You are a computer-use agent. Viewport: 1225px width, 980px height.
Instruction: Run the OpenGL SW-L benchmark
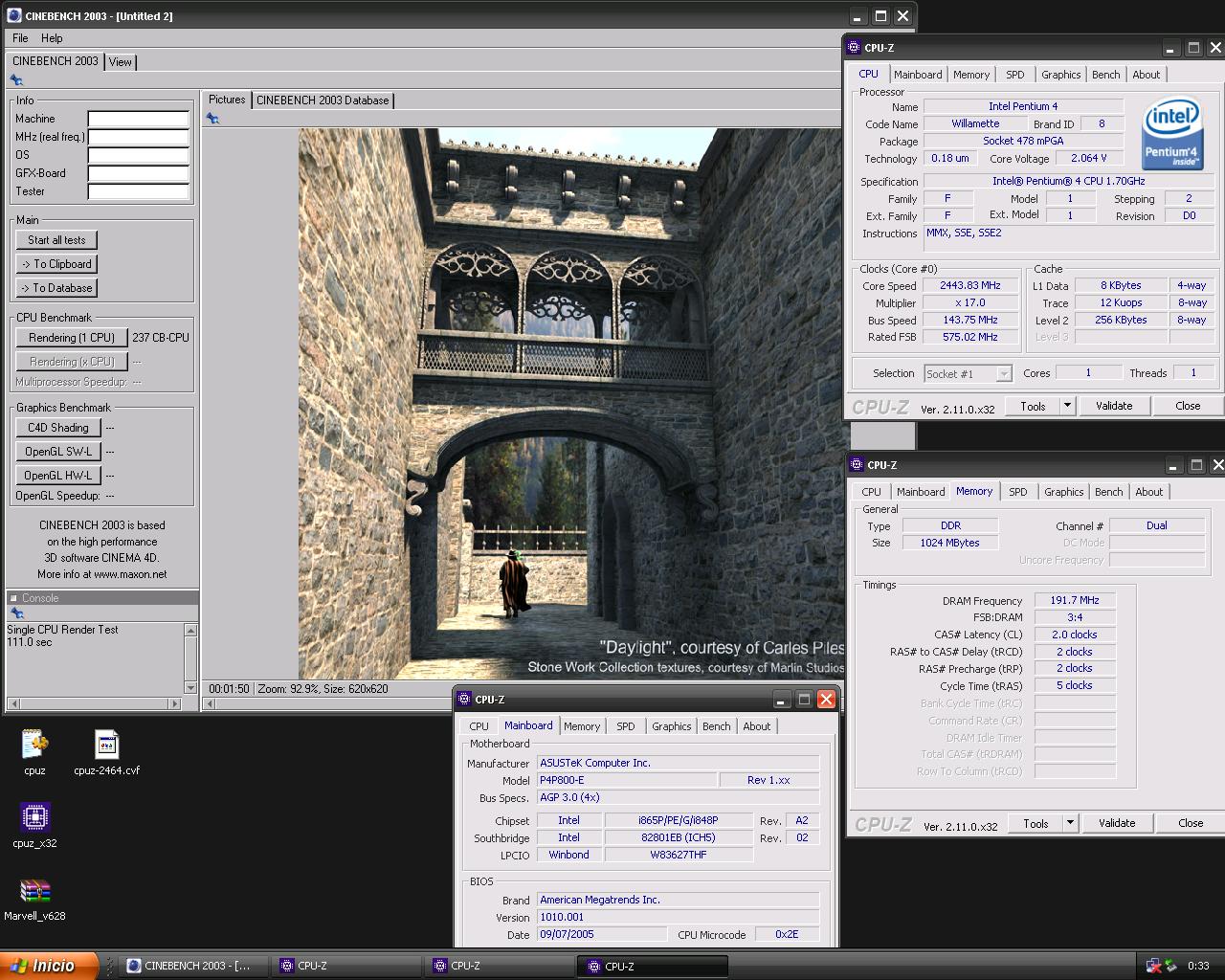pos(57,452)
